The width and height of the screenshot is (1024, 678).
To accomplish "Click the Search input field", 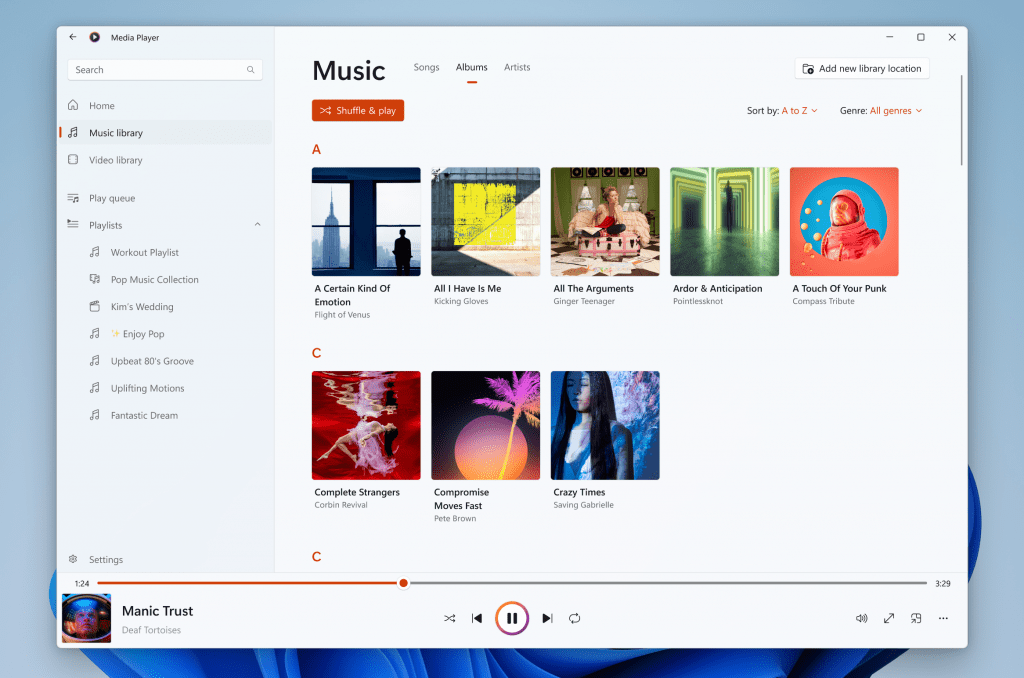I will [x=165, y=70].
